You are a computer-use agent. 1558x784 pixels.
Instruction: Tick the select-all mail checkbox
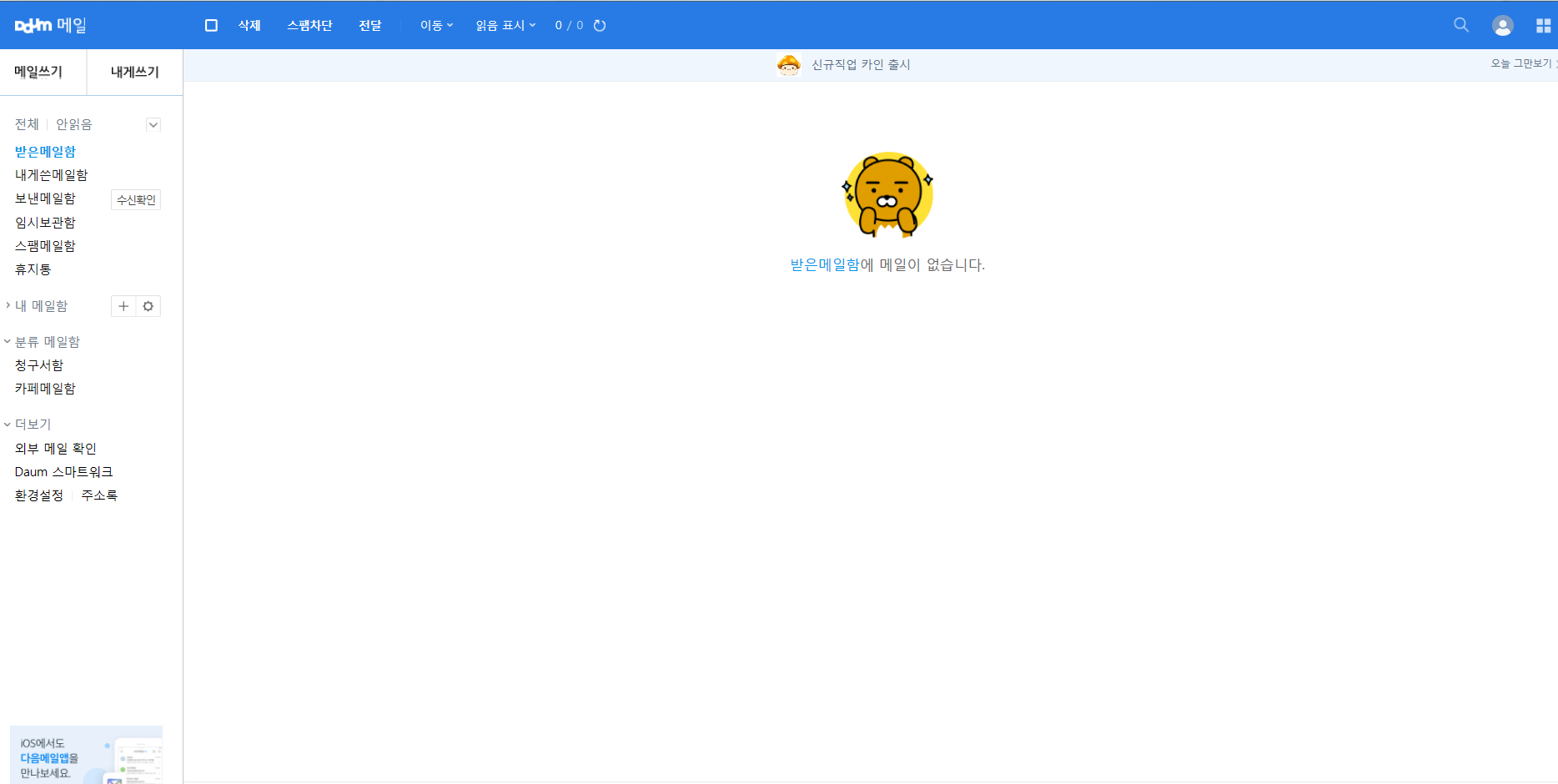[x=211, y=26]
